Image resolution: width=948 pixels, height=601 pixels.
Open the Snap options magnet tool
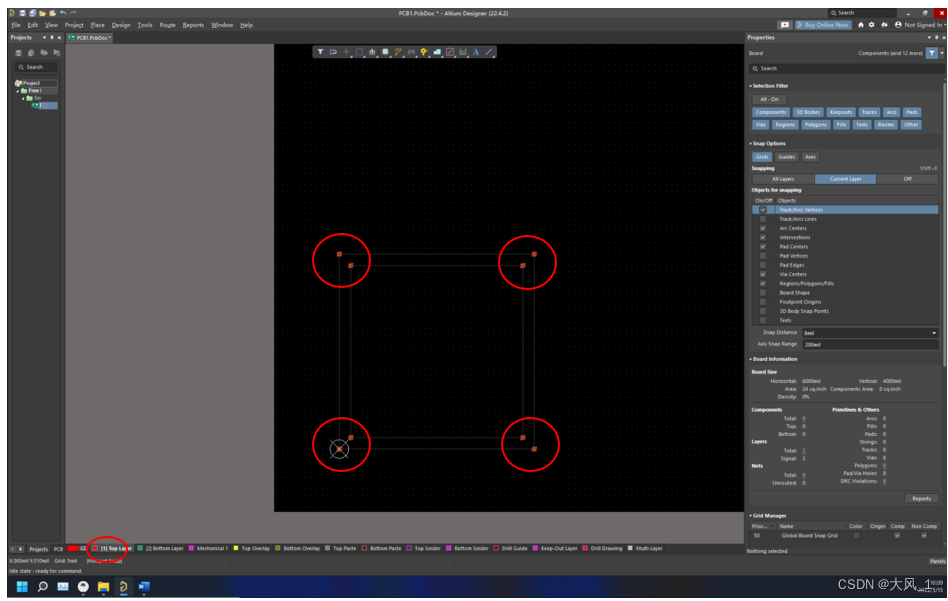[x=333, y=52]
